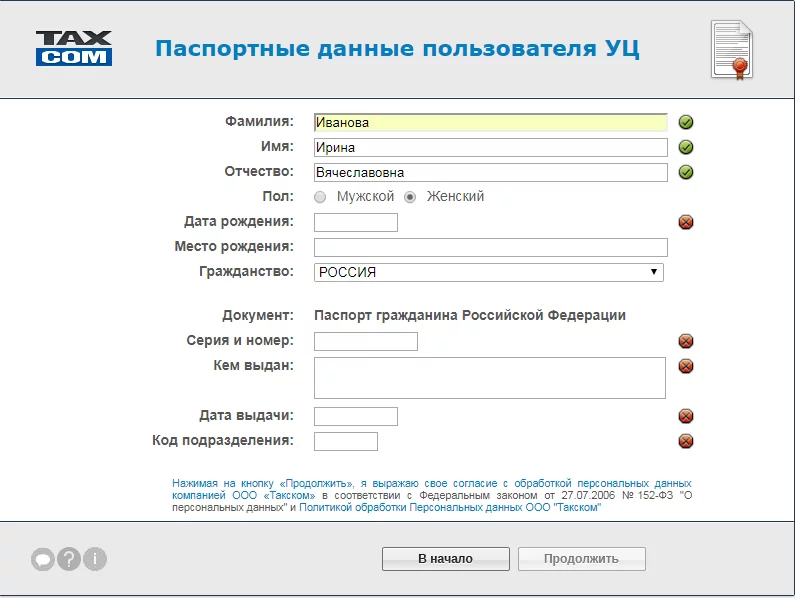
Task: Click into the Дата рождения field
Action: [356, 222]
